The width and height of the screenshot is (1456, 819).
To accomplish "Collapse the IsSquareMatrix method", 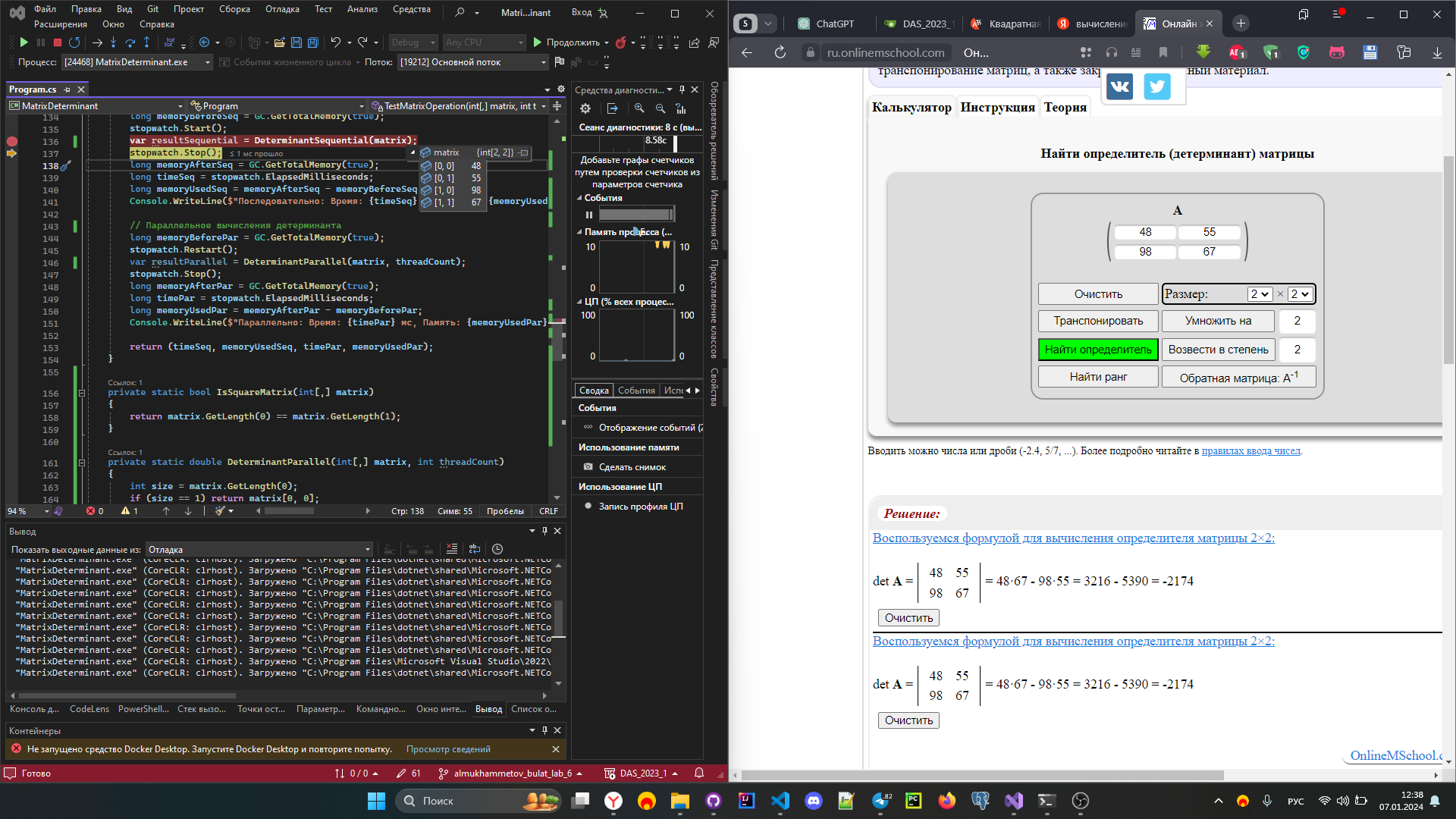I will pyautogui.click(x=82, y=393).
